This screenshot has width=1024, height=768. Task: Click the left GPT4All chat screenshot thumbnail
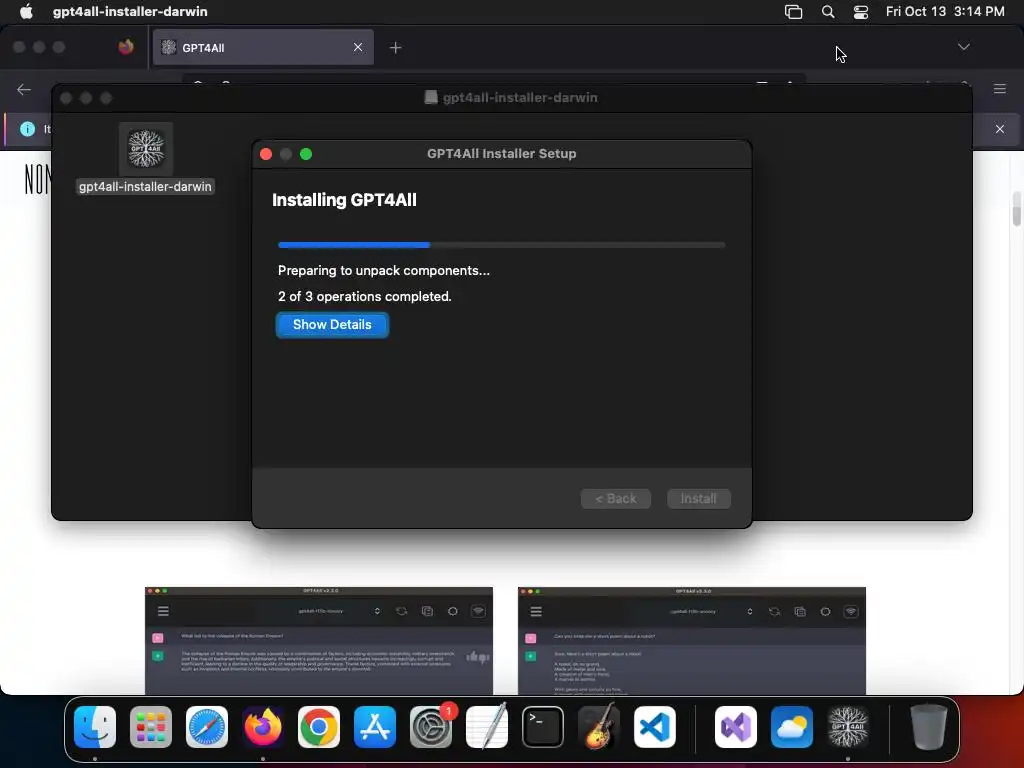click(319, 641)
